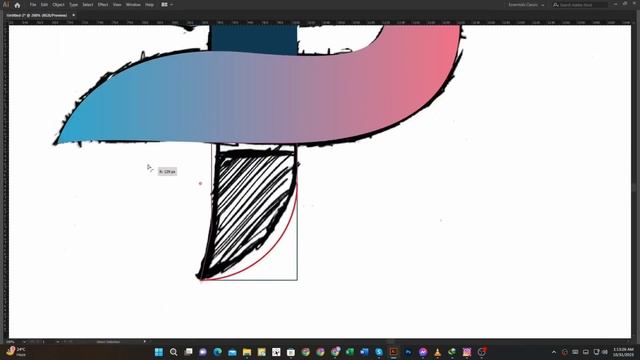Open the Help menu
This screenshot has height=360, width=640.
[x=150, y=5]
